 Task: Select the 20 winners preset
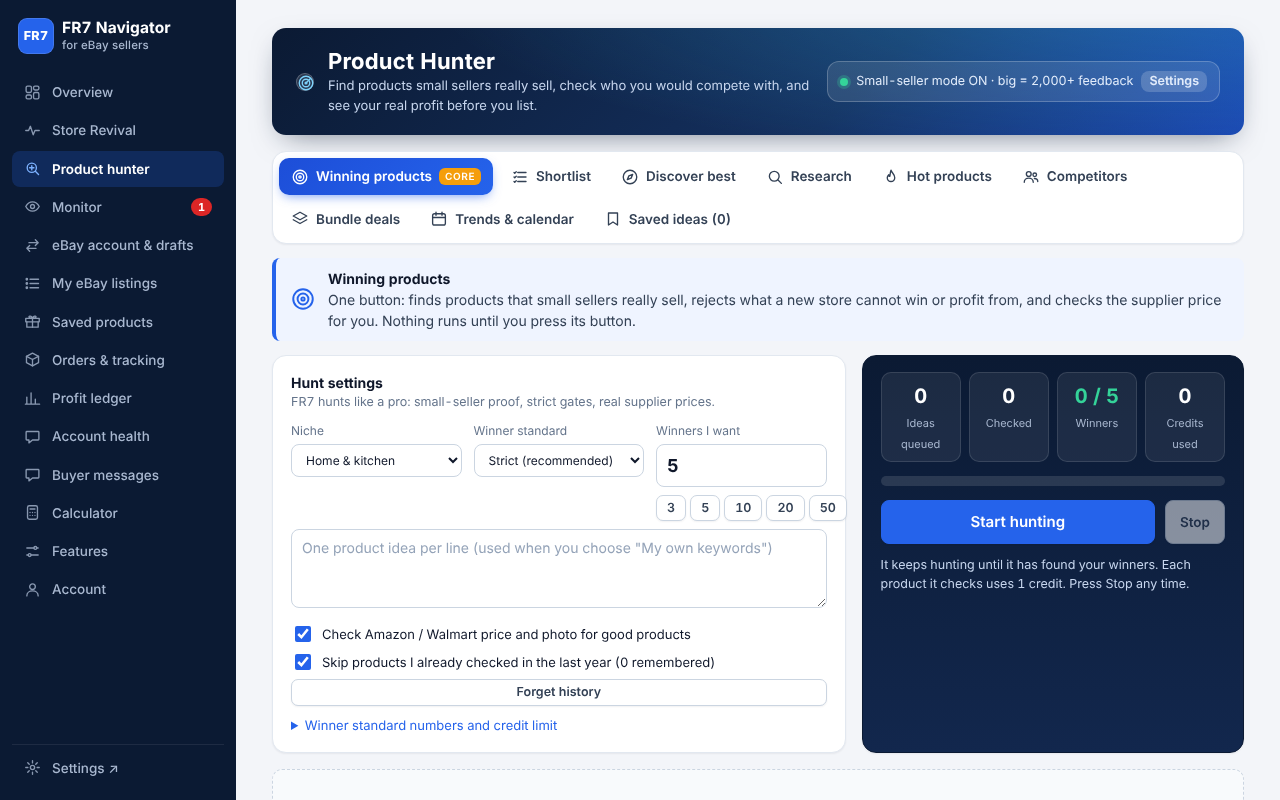785,508
